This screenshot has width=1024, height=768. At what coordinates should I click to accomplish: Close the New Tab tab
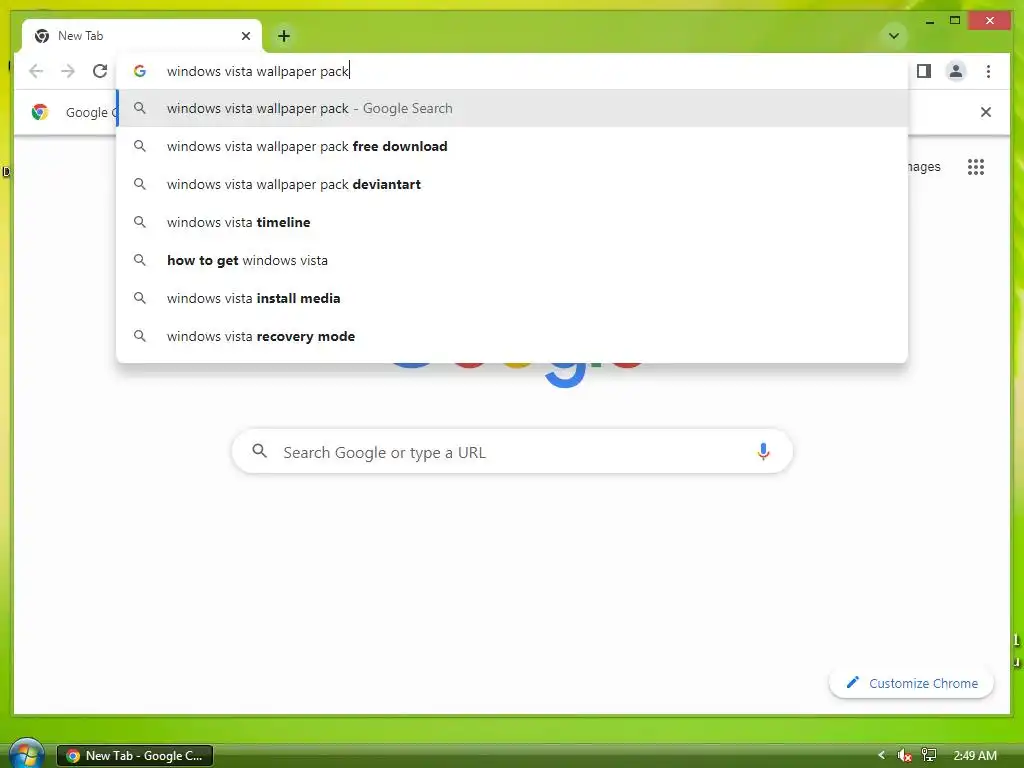(x=246, y=36)
